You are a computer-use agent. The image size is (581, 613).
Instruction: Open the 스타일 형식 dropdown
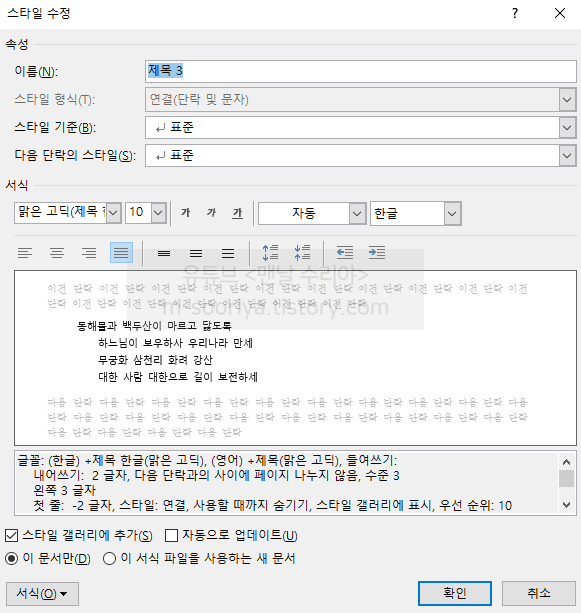(567, 100)
